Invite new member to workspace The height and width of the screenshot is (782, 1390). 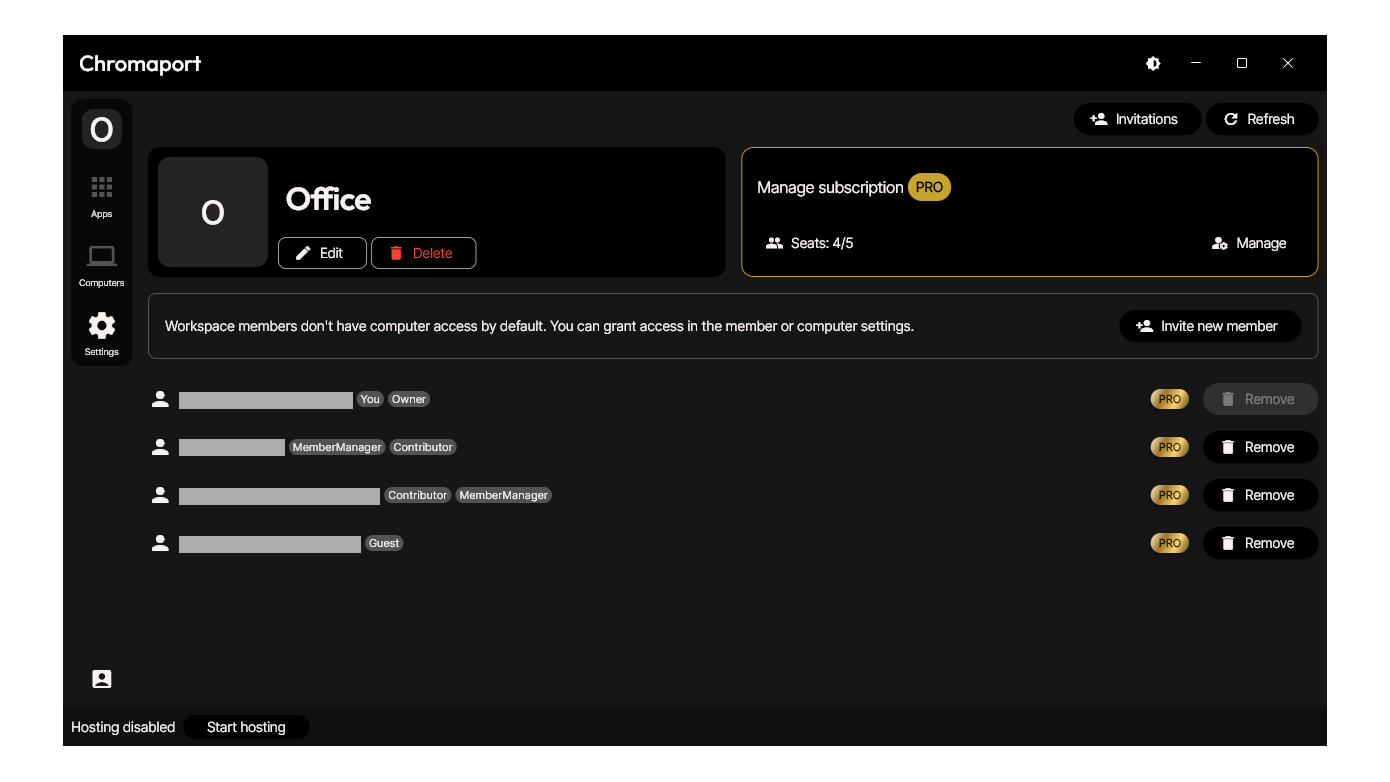1209,326
